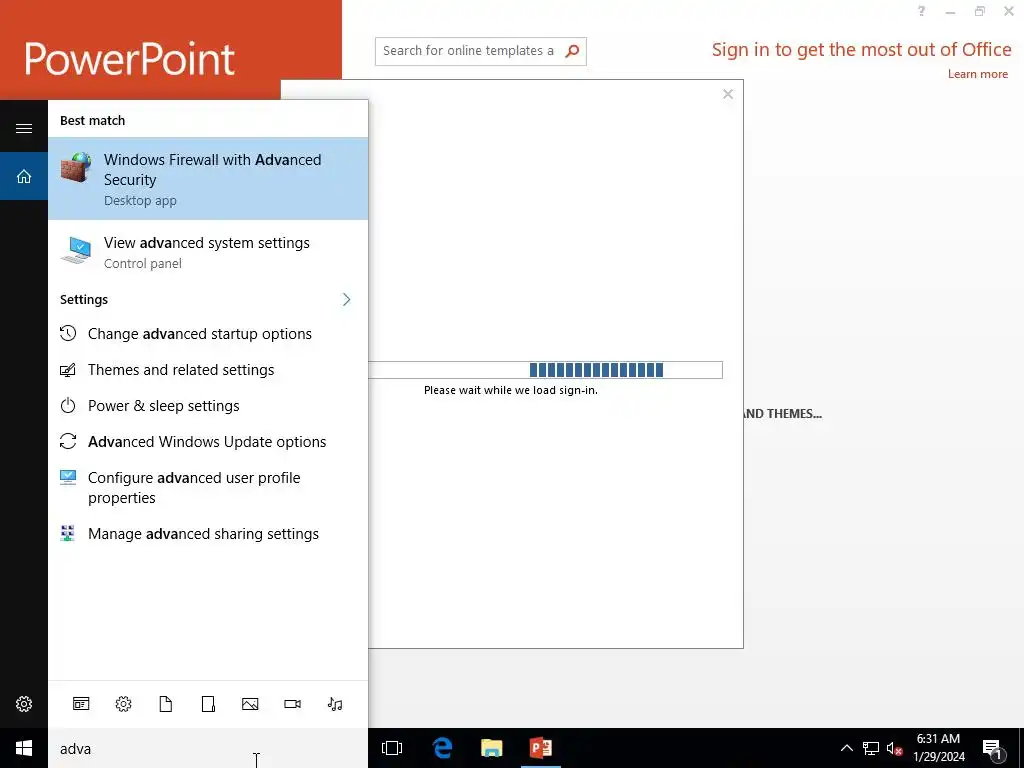The image size is (1024, 768).
Task: Open Themes and related settings
Action: tap(208, 370)
